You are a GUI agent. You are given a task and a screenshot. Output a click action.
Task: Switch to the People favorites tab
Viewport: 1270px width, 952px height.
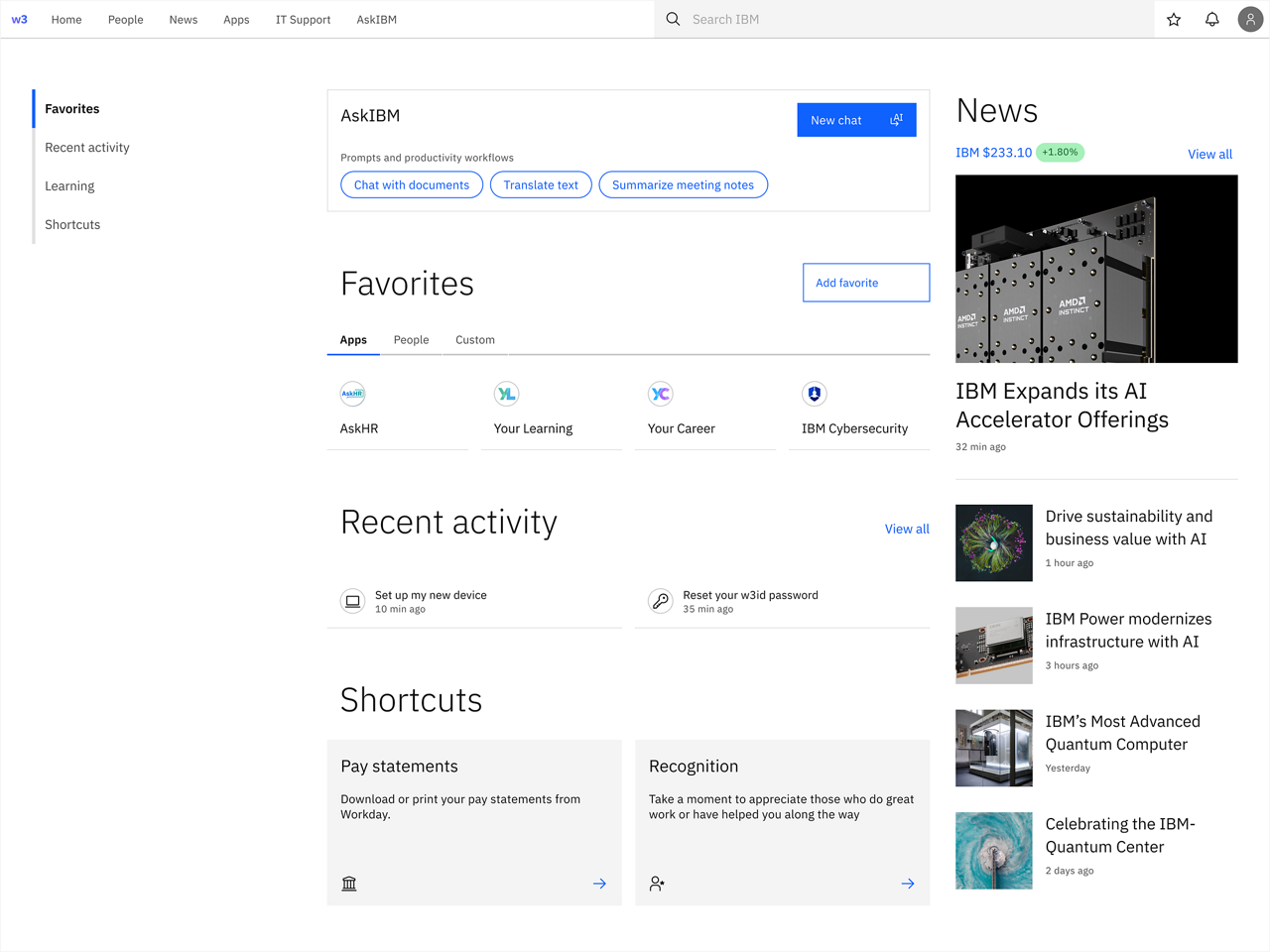pyautogui.click(x=411, y=340)
